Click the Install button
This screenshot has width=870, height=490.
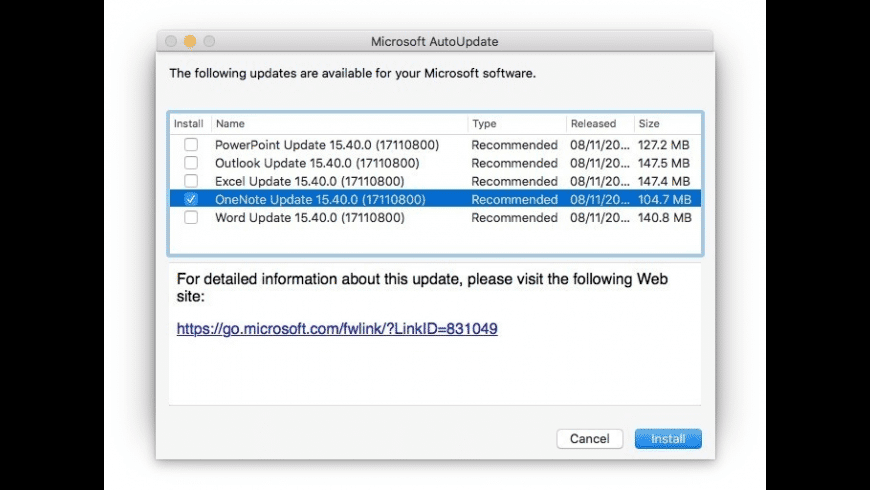click(668, 439)
